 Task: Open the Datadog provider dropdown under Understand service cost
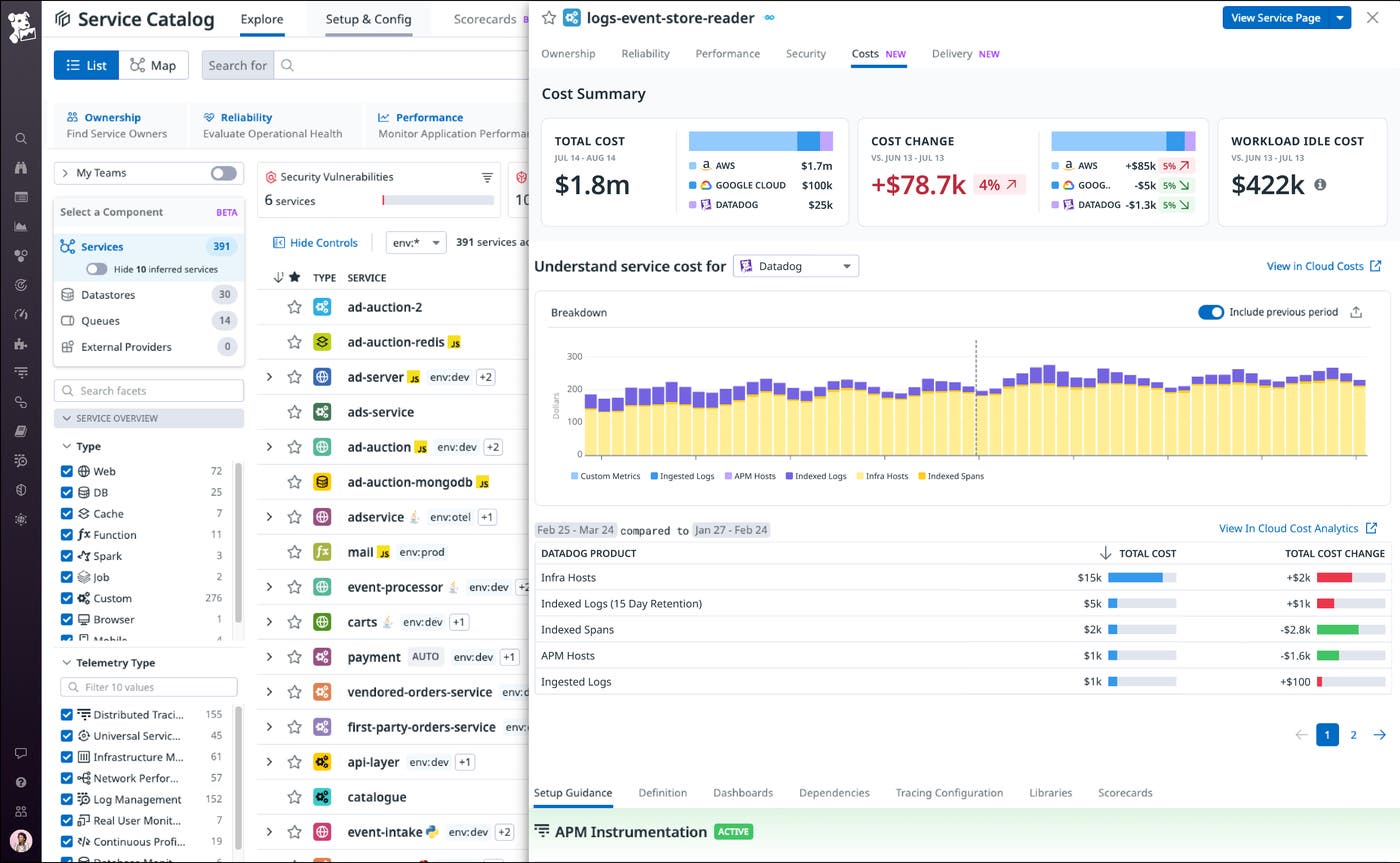pyautogui.click(x=794, y=266)
